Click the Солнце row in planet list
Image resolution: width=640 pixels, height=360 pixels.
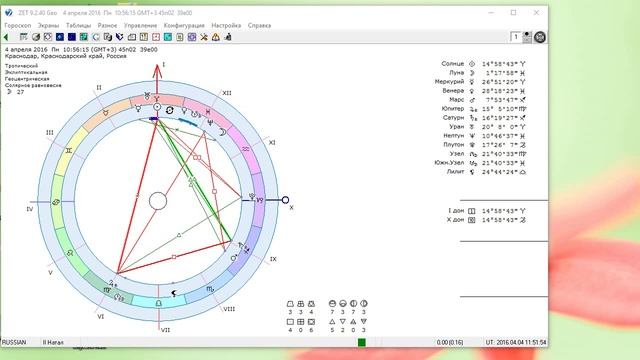click(x=484, y=64)
